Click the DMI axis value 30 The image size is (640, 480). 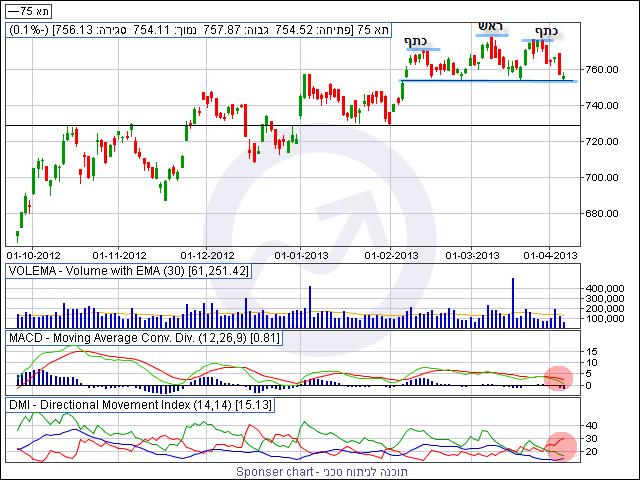pyautogui.click(x=591, y=439)
